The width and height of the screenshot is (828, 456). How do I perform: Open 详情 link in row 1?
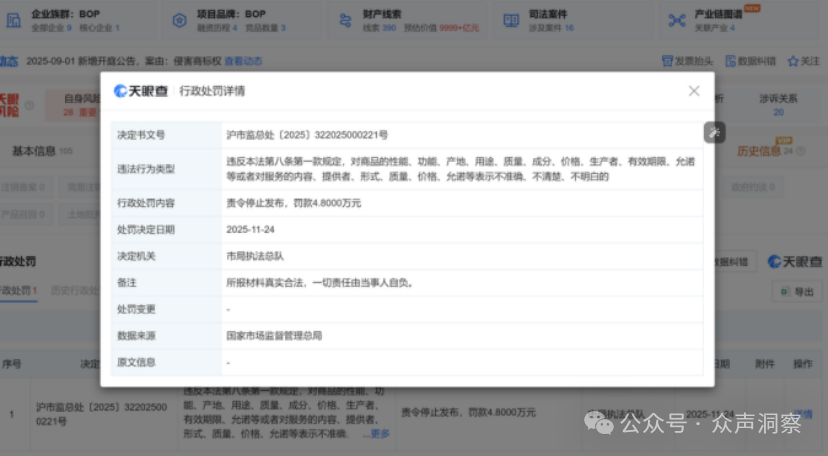point(803,414)
